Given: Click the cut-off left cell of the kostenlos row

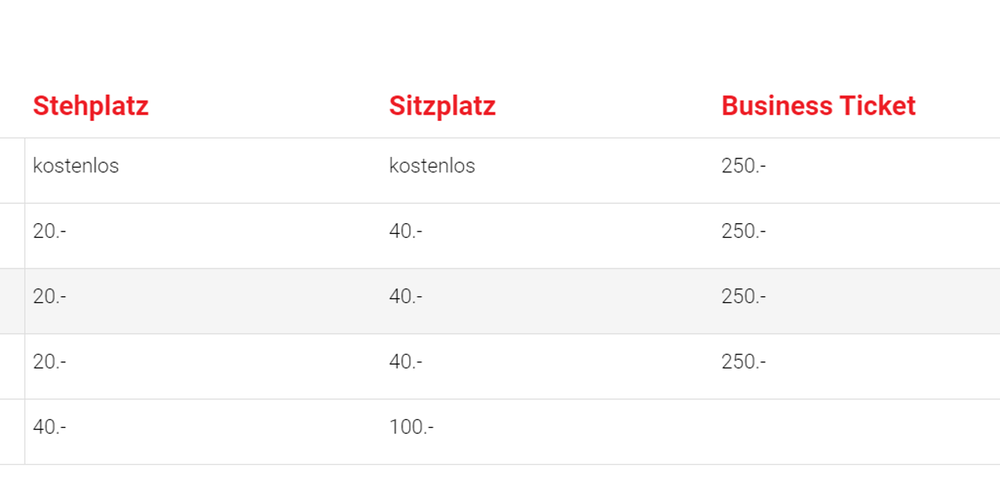Looking at the screenshot, I should pos(11,171).
